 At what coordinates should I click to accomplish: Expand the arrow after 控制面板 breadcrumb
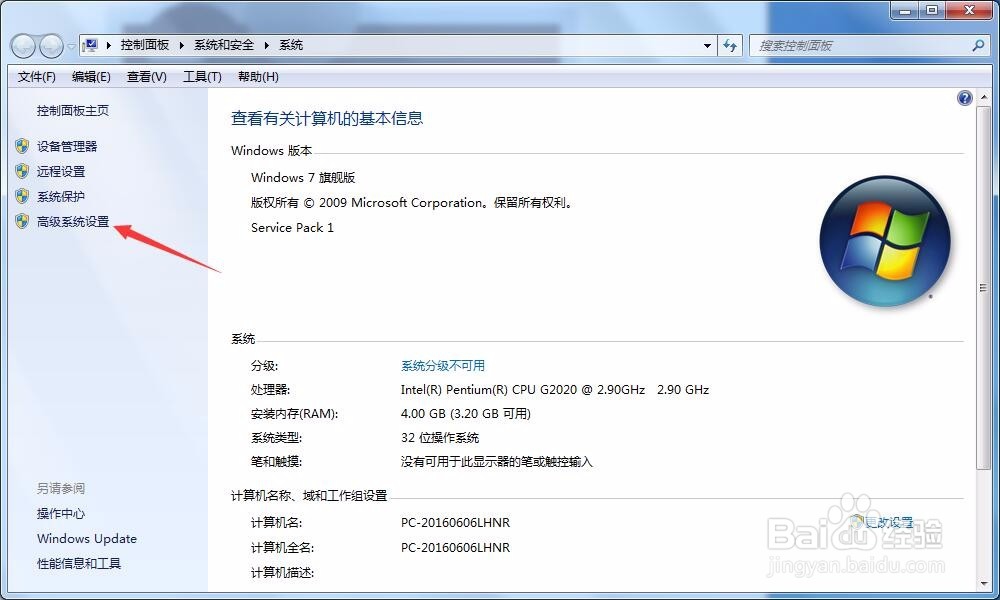182,45
